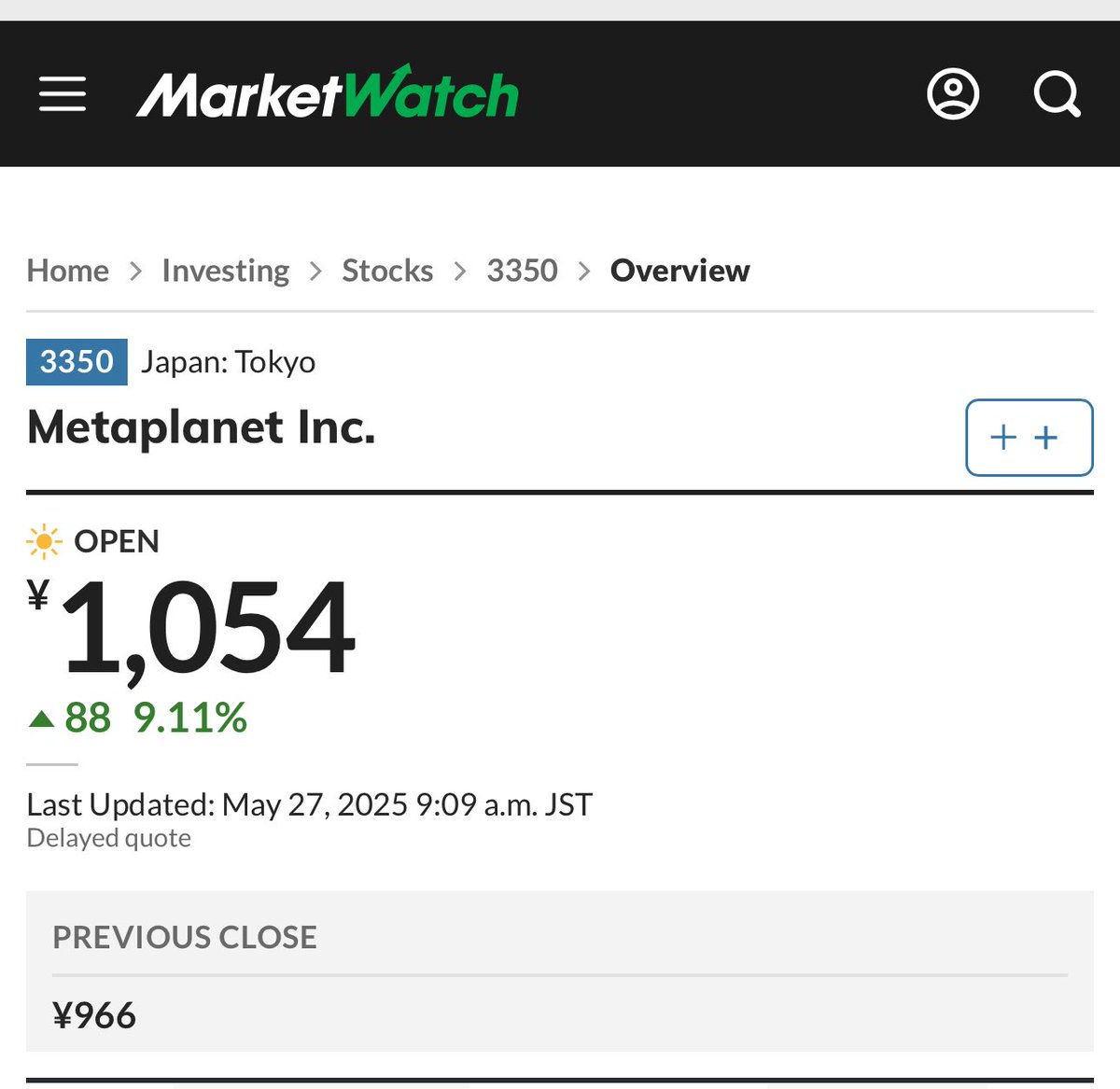
Task: Add Metaplanet to watchlist with plus button
Action: click(x=1029, y=438)
